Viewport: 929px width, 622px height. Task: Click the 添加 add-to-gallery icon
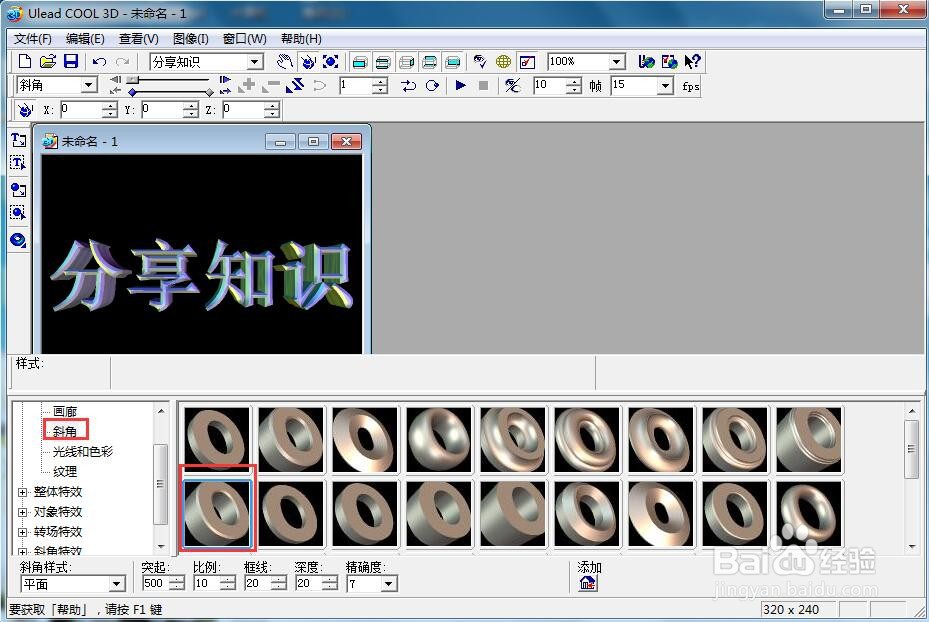pos(588,583)
